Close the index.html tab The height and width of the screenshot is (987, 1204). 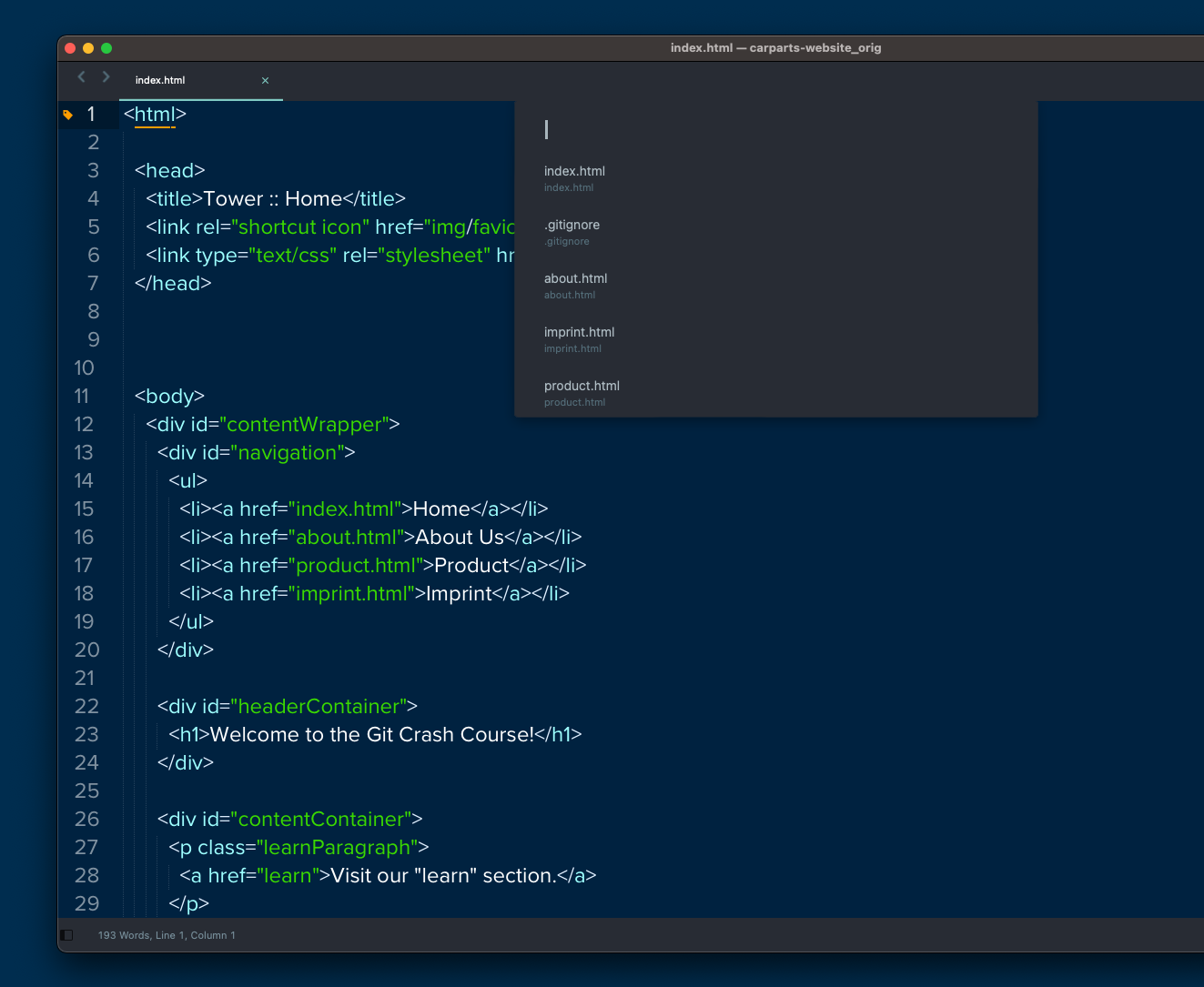(x=265, y=81)
